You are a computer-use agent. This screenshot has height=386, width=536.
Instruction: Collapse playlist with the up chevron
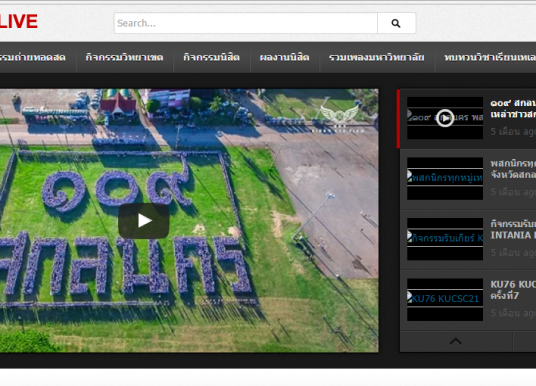tap(455, 341)
